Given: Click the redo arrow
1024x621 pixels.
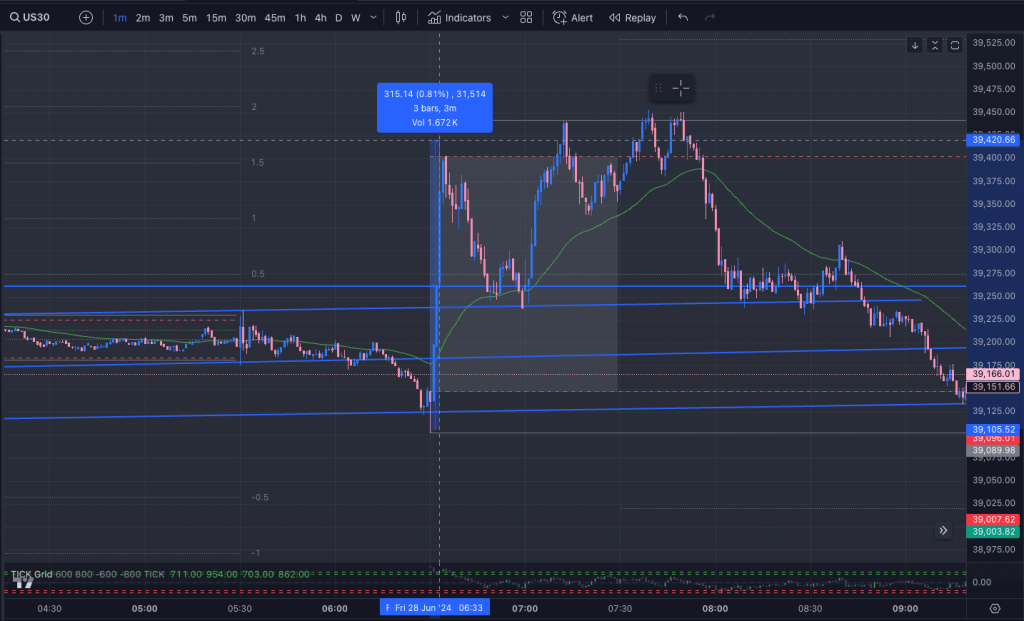Looking at the screenshot, I should pyautogui.click(x=710, y=17).
